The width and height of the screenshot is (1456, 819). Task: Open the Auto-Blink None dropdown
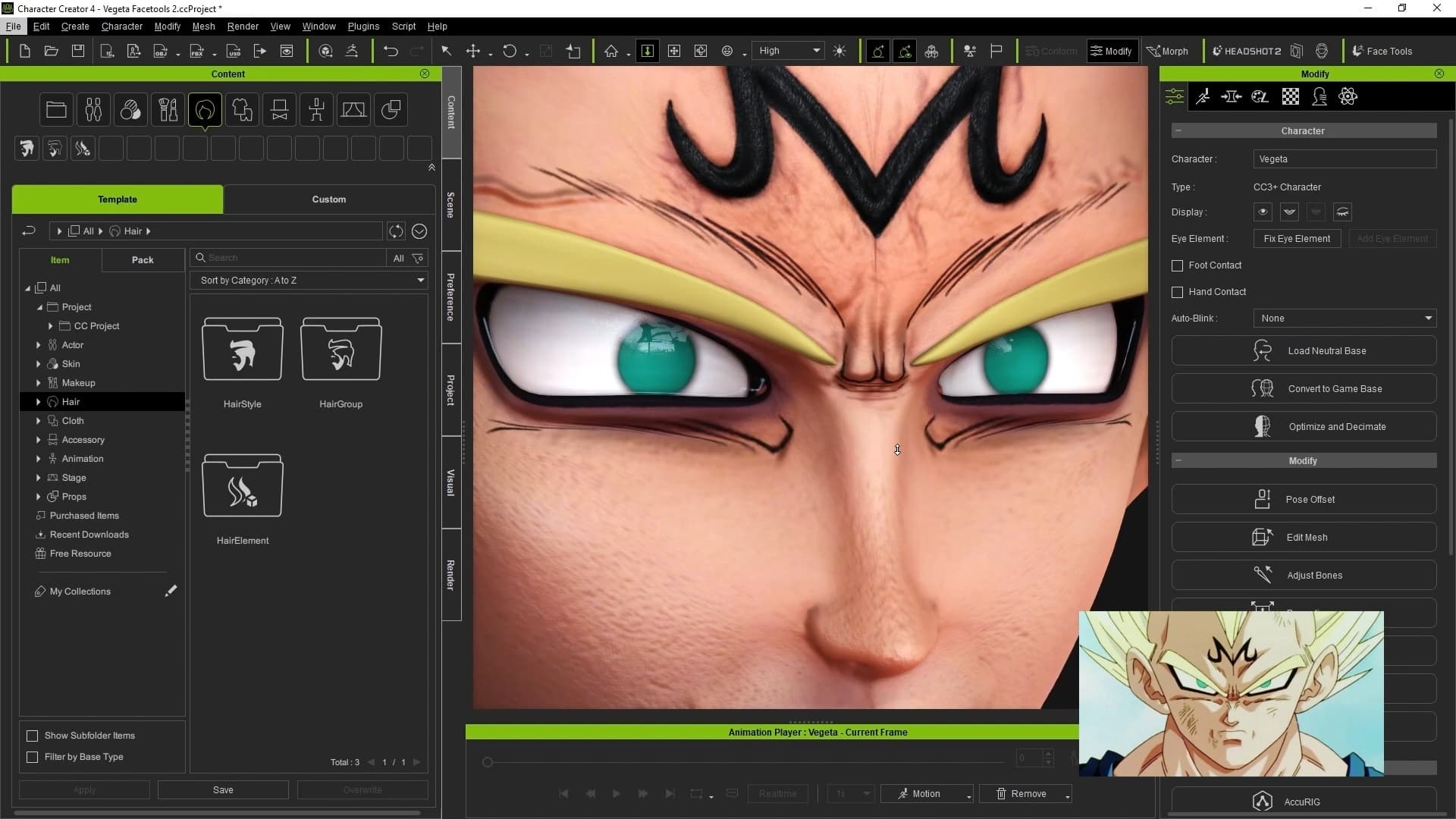click(x=1345, y=318)
